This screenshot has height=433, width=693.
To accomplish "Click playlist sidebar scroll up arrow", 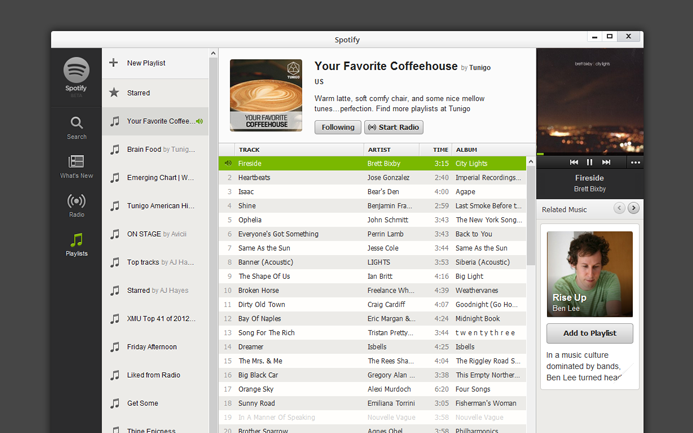I will (213, 53).
